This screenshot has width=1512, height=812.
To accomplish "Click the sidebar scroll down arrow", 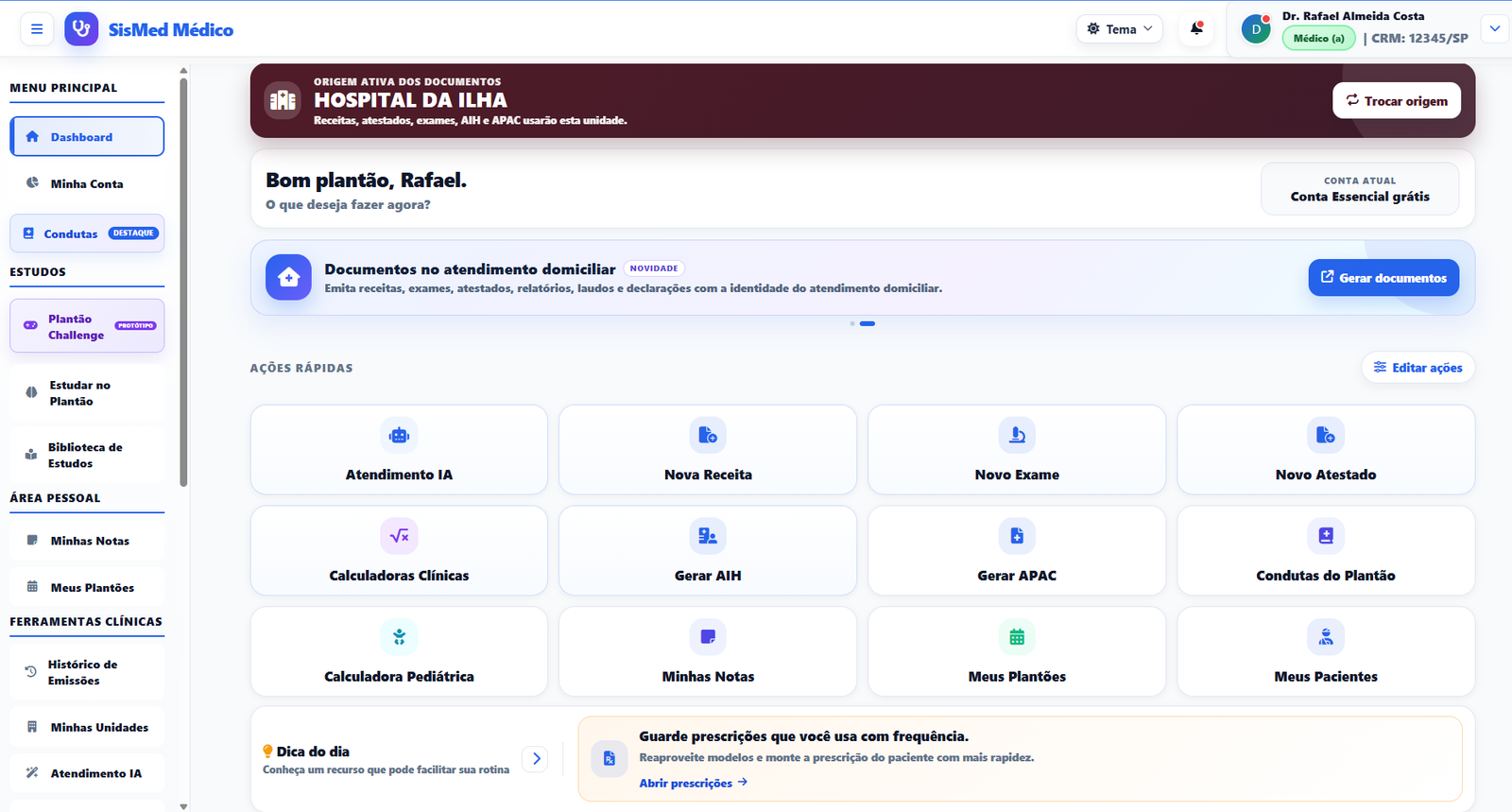I will (x=183, y=806).
